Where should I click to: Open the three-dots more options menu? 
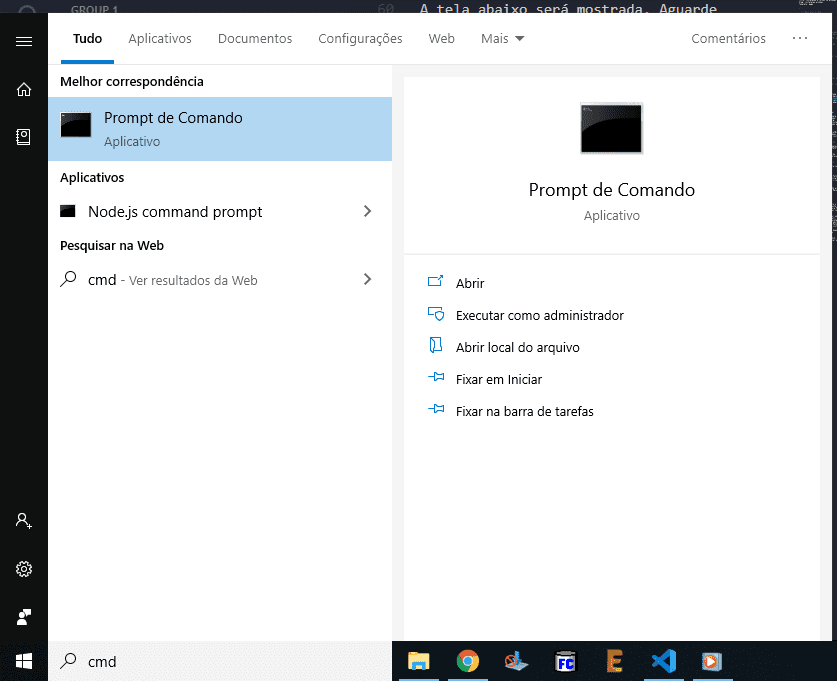coord(800,38)
